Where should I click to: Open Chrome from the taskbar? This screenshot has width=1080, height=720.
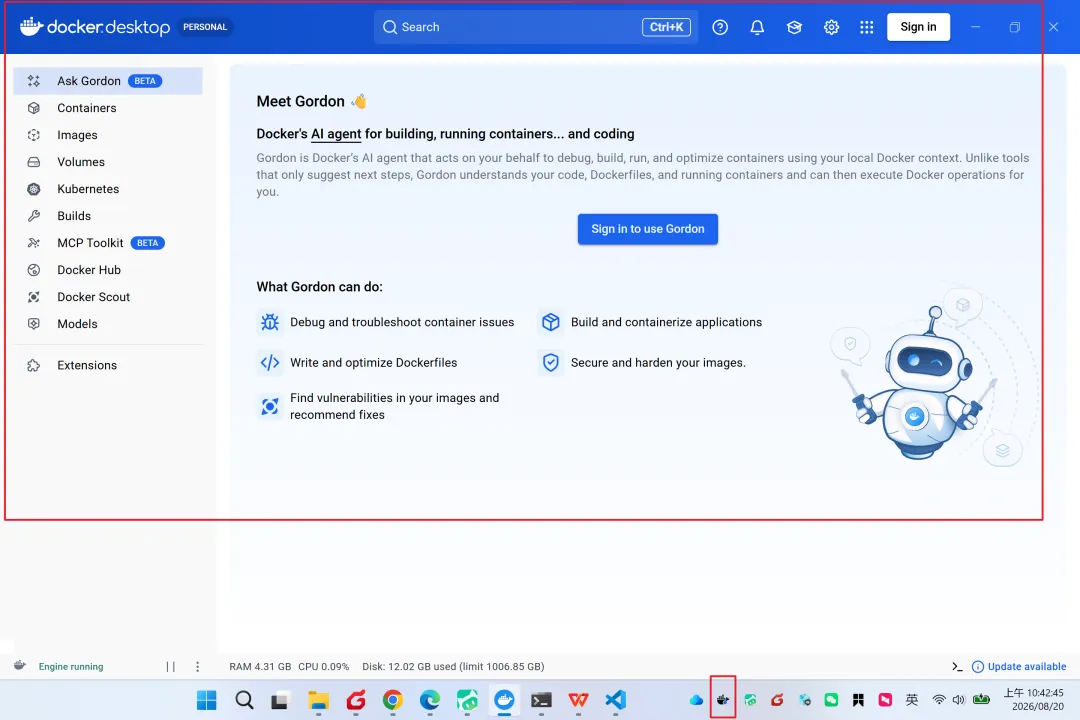pos(393,700)
